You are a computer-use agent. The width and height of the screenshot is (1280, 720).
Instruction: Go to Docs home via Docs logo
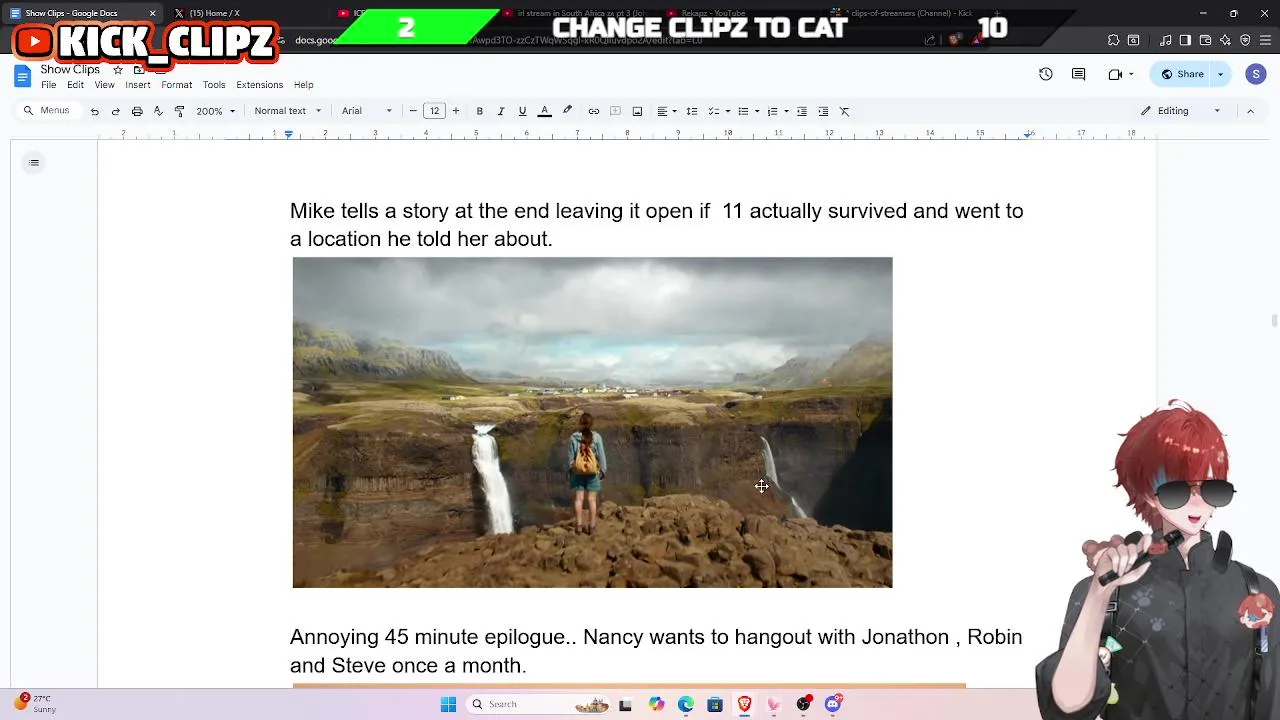point(22,77)
